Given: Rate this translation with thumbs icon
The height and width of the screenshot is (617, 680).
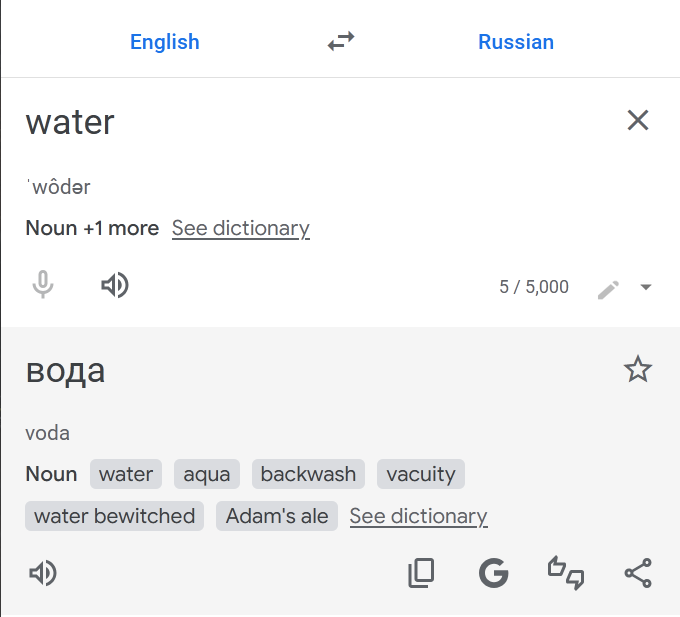Looking at the screenshot, I should 565,573.
